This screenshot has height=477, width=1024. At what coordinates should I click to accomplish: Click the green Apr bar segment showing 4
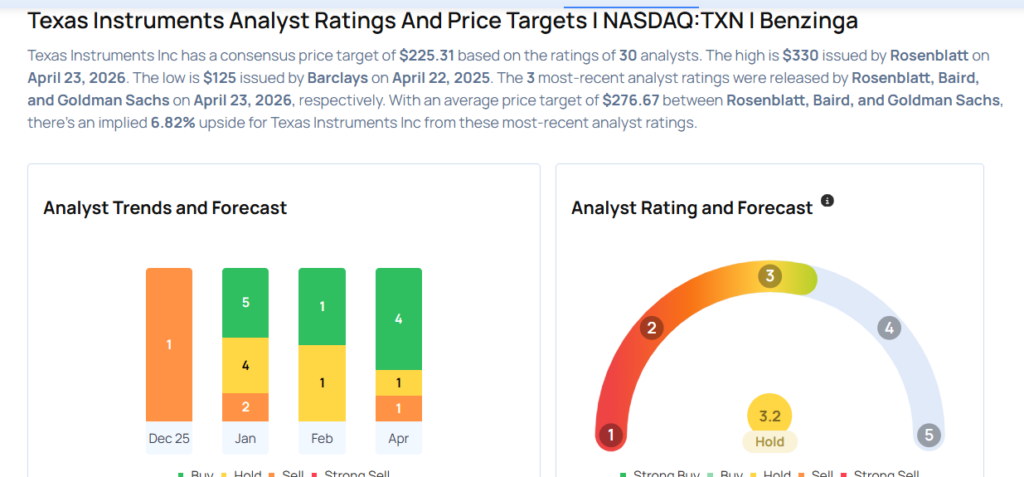click(398, 319)
